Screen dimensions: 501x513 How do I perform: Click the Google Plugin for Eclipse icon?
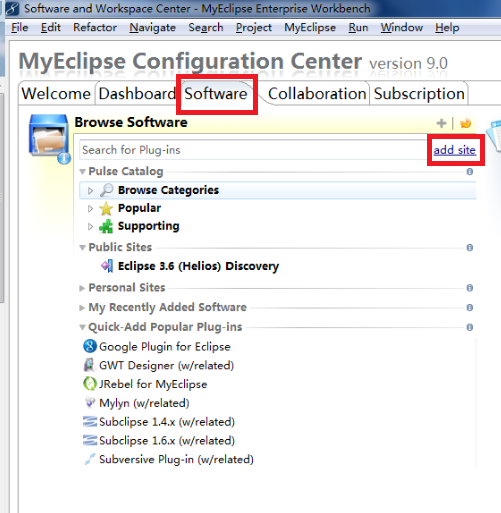point(90,346)
